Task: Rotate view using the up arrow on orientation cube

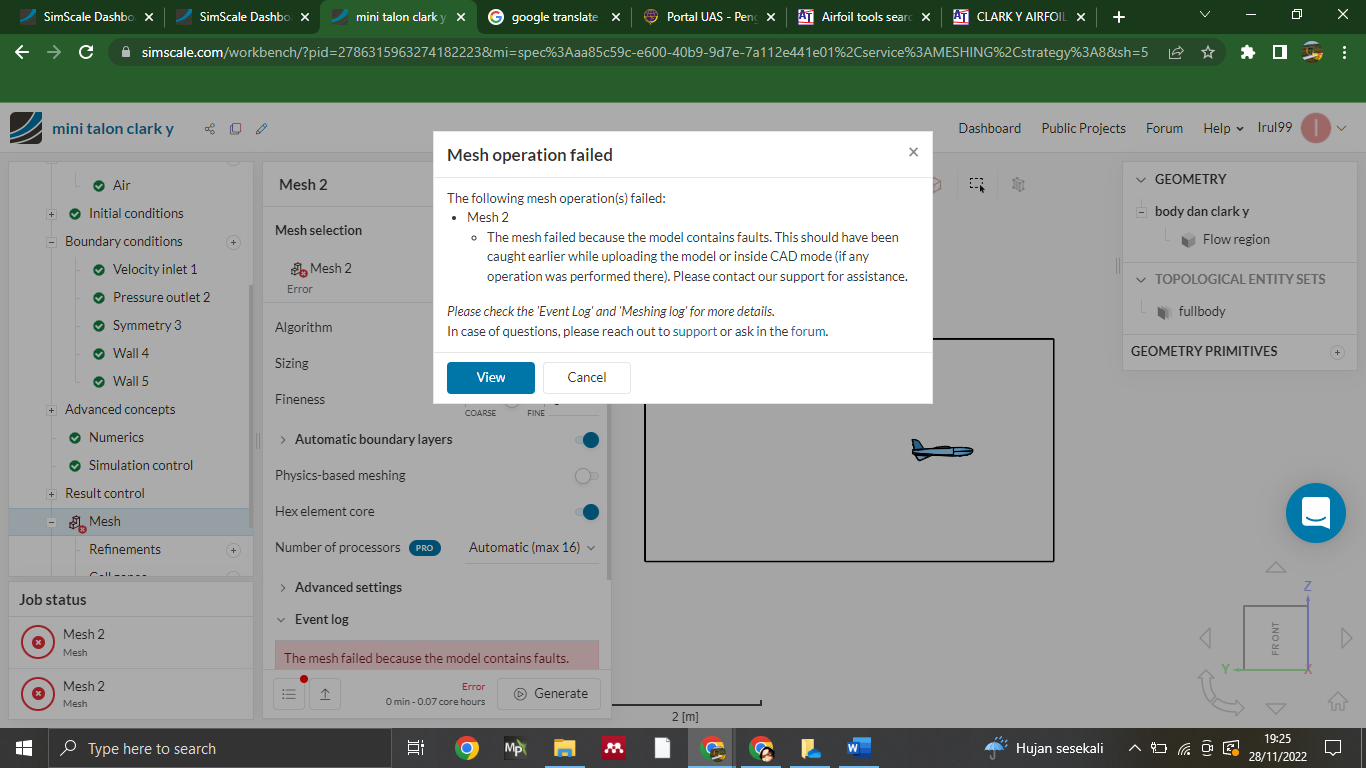Action: pos(1276,568)
